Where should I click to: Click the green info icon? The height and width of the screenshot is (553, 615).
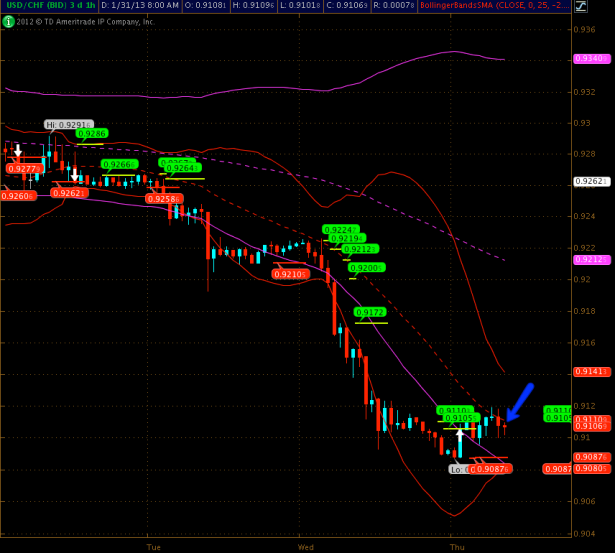[7, 20]
